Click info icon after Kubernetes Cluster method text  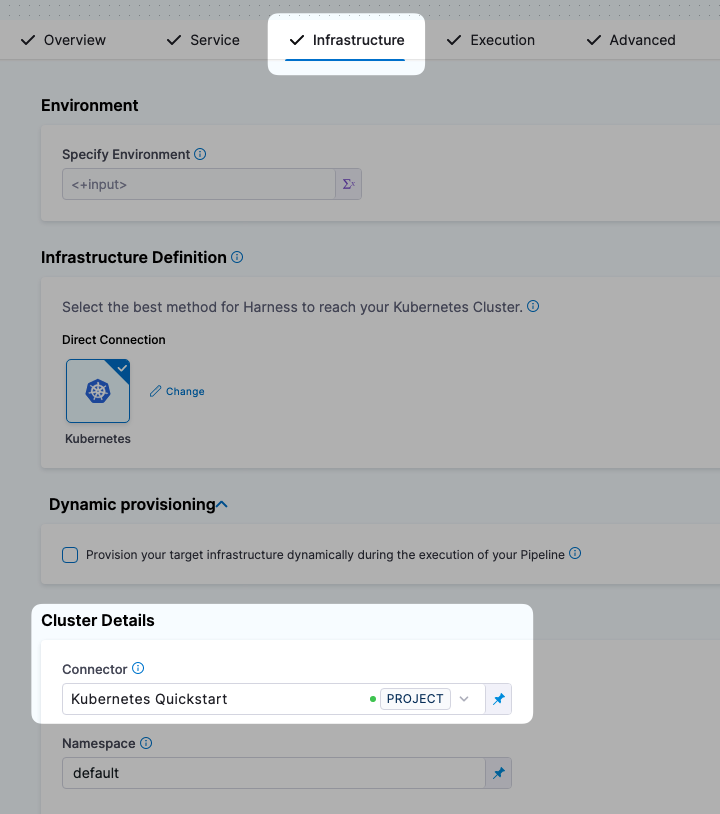[x=533, y=306]
